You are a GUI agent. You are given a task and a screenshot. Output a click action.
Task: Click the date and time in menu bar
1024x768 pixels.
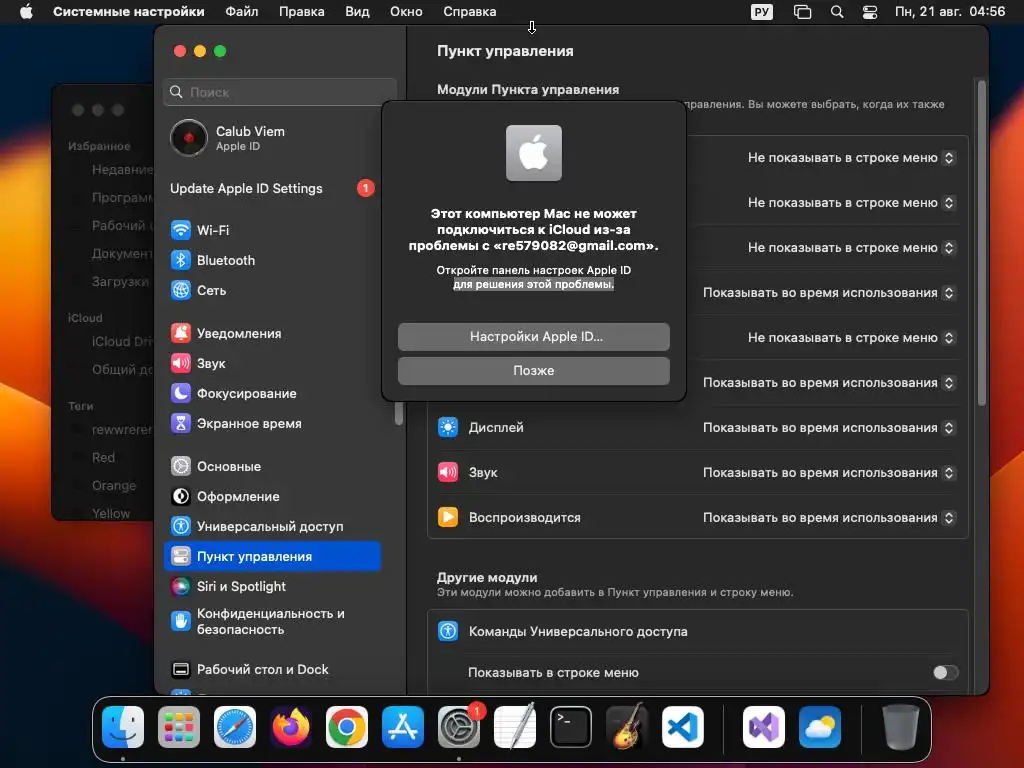point(950,12)
